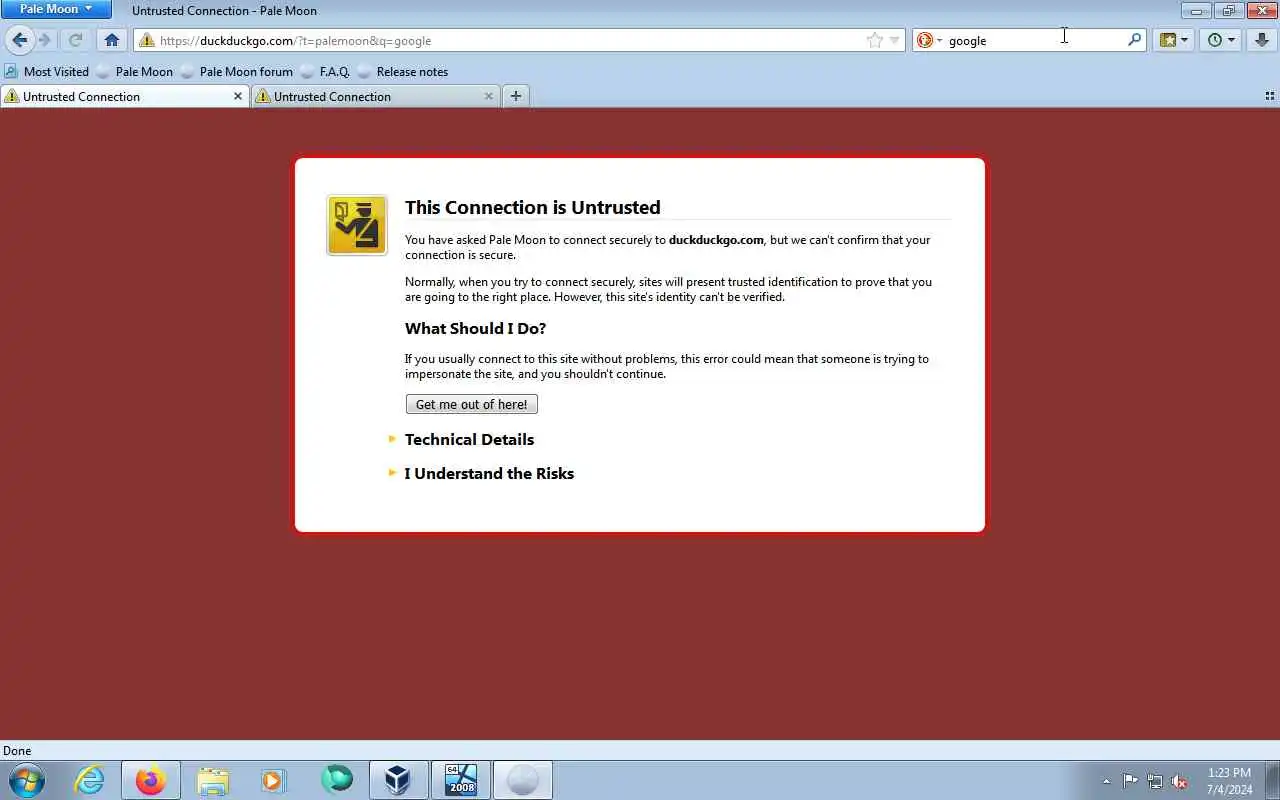1280x800 pixels.
Task: Open the Pale Moon forum bookmark
Action: 237,71
